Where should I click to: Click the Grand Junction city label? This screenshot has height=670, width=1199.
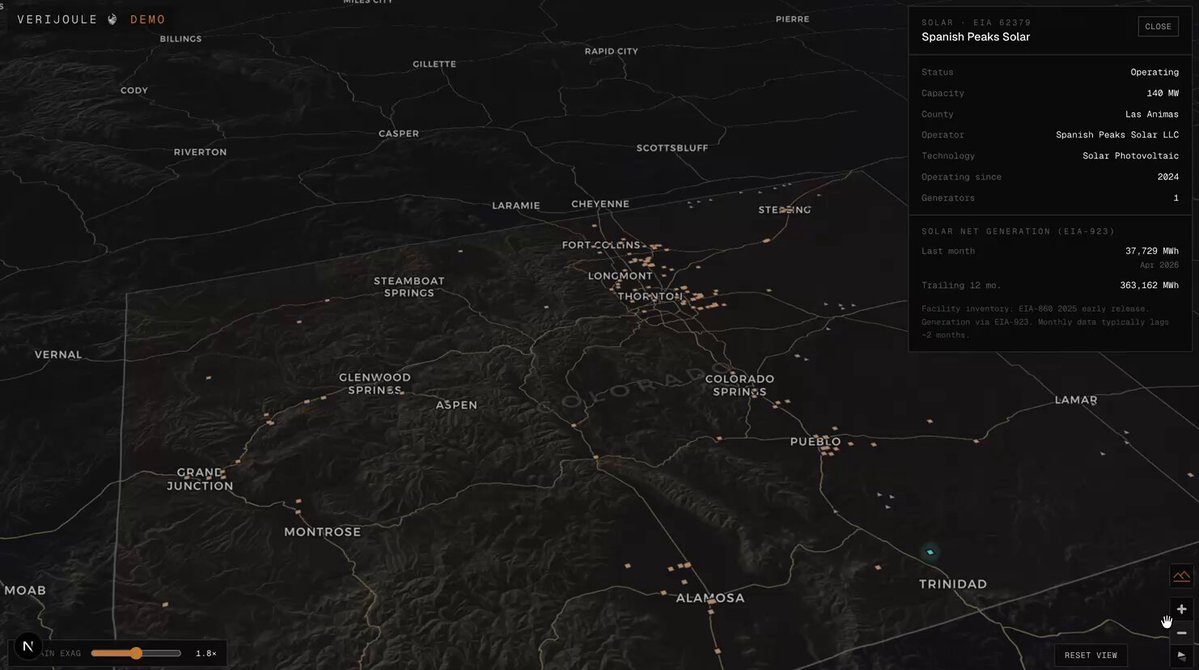pos(200,479)
